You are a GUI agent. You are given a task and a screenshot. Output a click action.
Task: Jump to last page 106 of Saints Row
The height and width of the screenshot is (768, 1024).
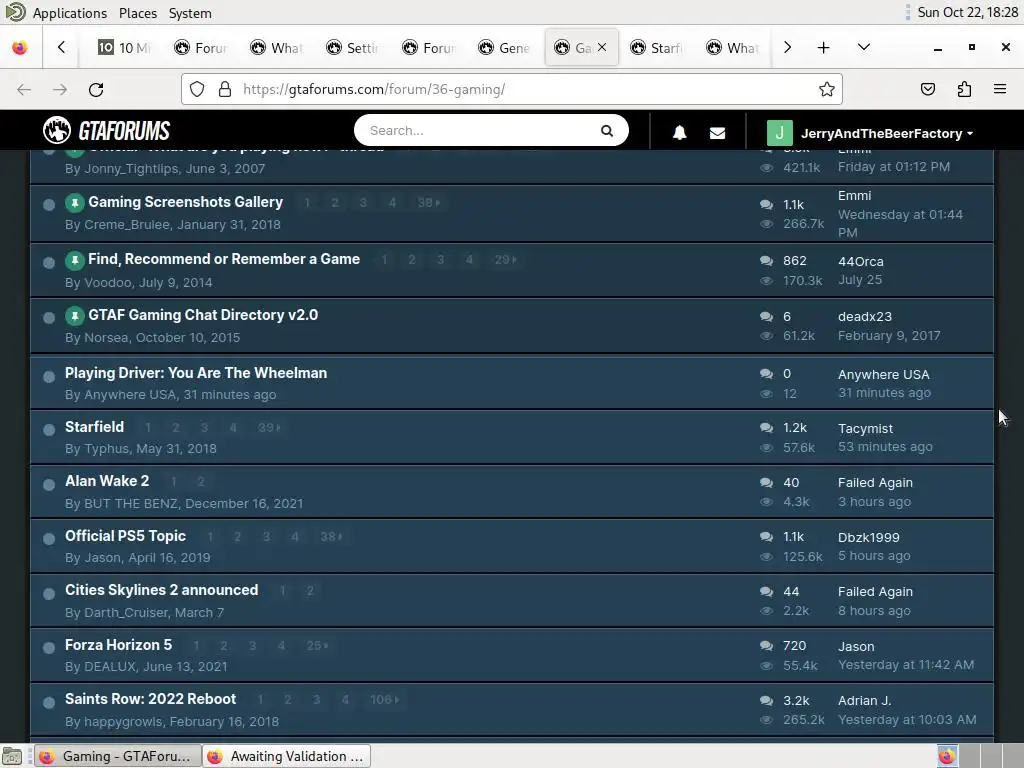point(384,700)
